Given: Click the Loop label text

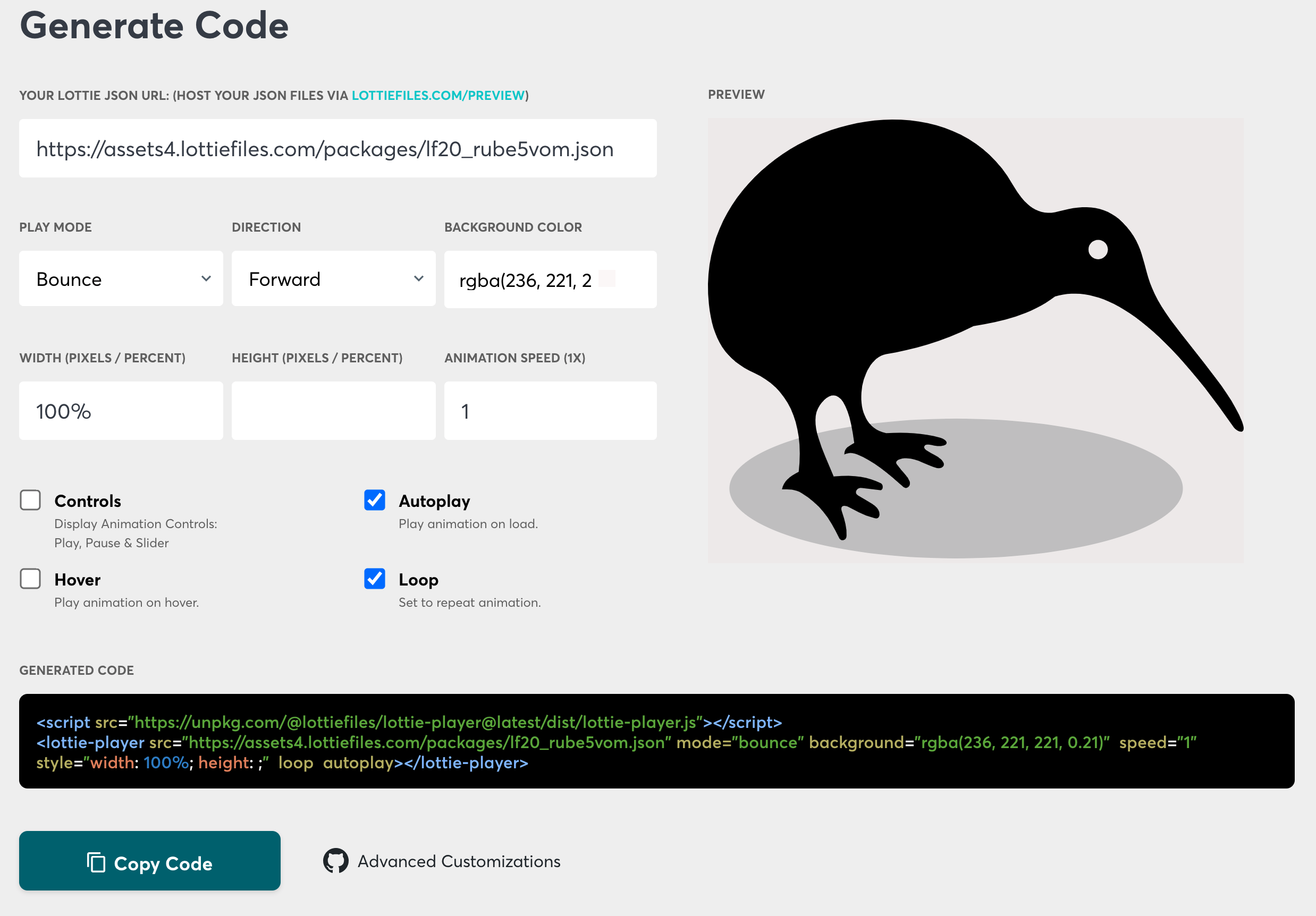Looking at the screenshot, I should [x=418, y=580].
